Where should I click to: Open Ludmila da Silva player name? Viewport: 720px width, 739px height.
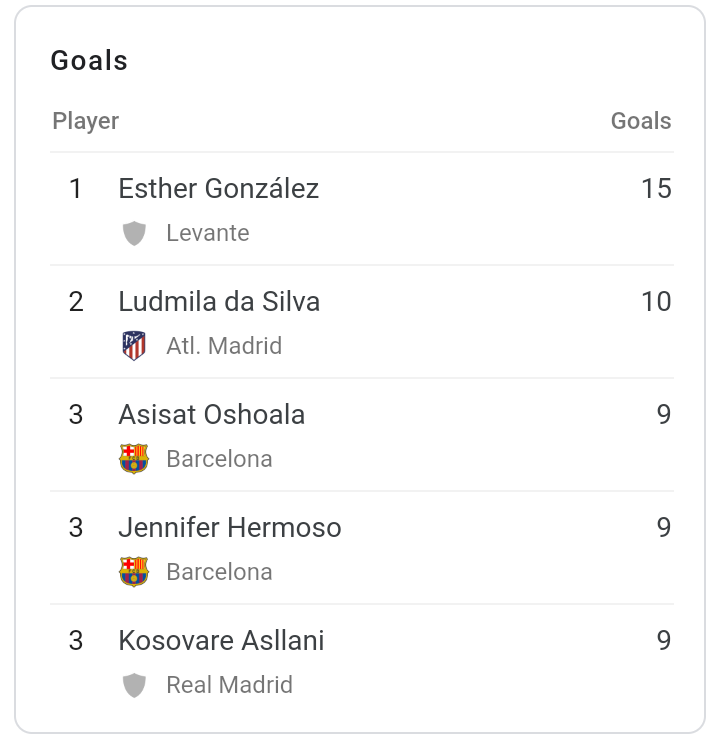[219, 302]
